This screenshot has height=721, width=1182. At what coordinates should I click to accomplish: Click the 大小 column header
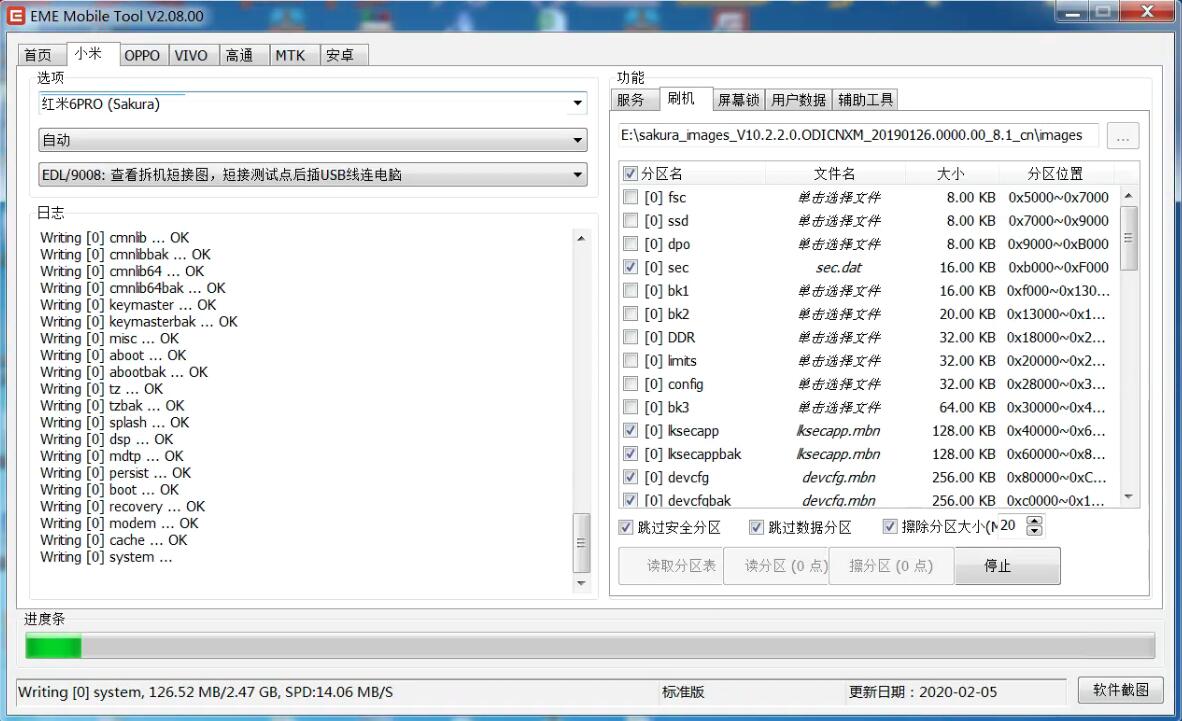(x=951, y=173)
